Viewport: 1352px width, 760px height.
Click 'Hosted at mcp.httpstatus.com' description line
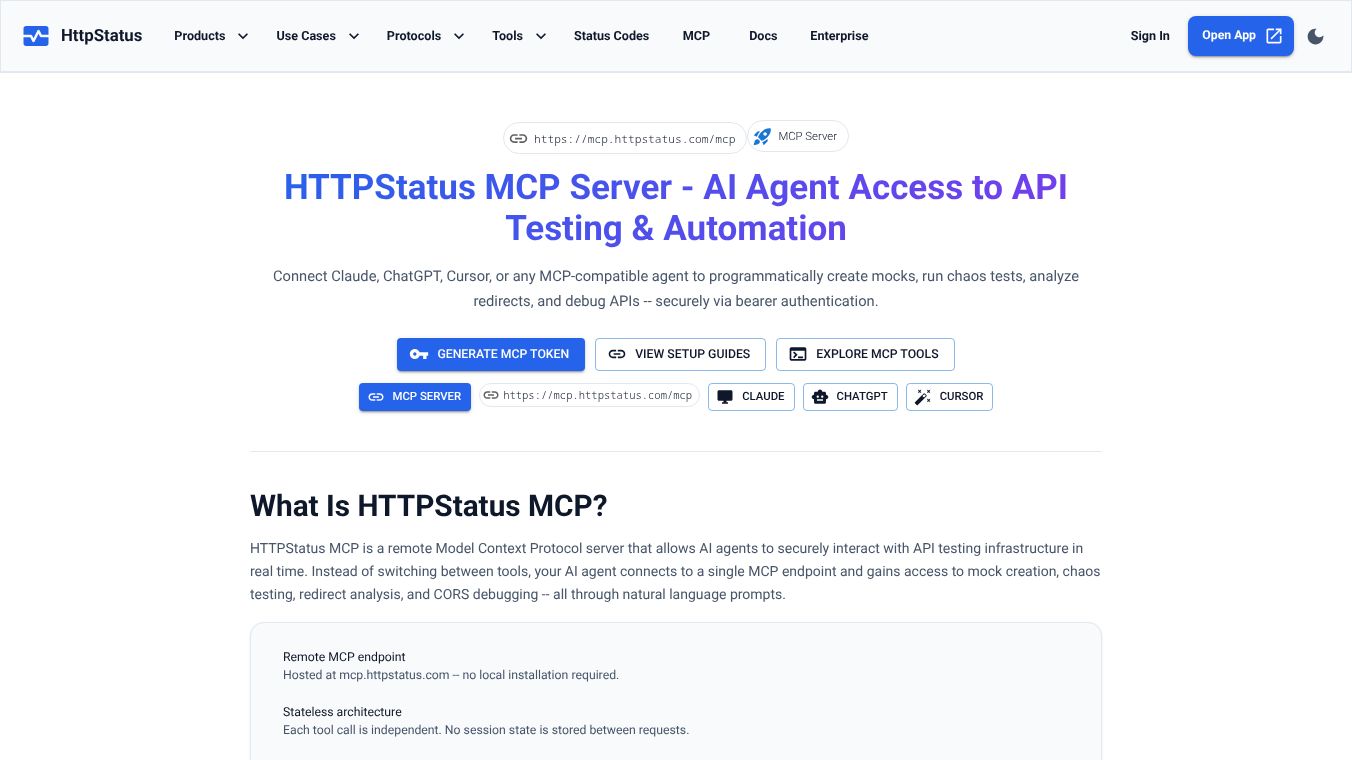(451, 675)
